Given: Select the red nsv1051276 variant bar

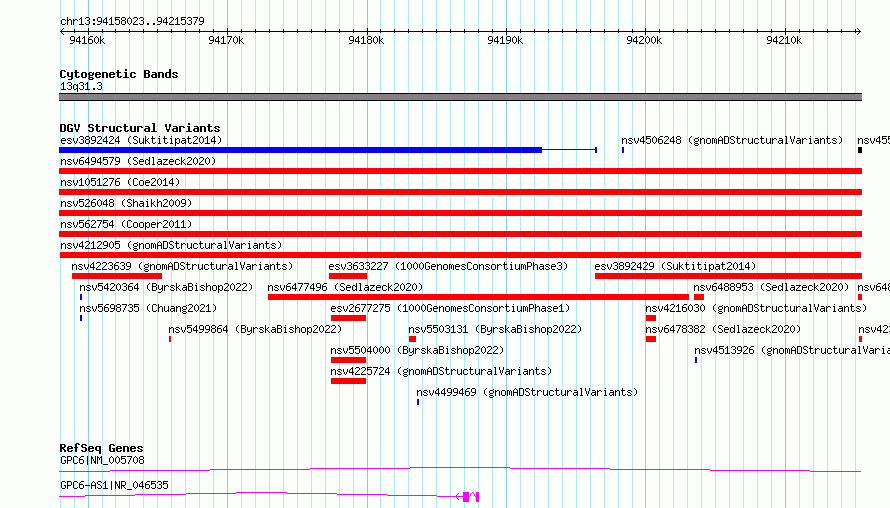Looking at the screenshot, I should [x=460, y=192].
